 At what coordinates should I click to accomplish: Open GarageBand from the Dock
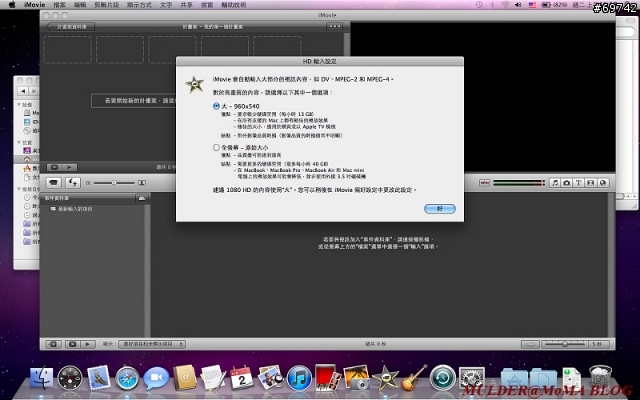pos(413,378)
